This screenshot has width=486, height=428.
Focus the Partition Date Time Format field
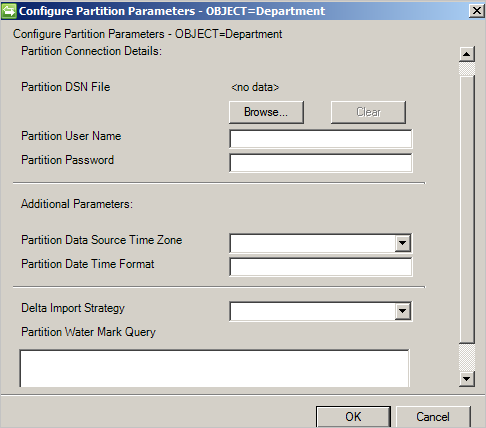coord(321,267)
